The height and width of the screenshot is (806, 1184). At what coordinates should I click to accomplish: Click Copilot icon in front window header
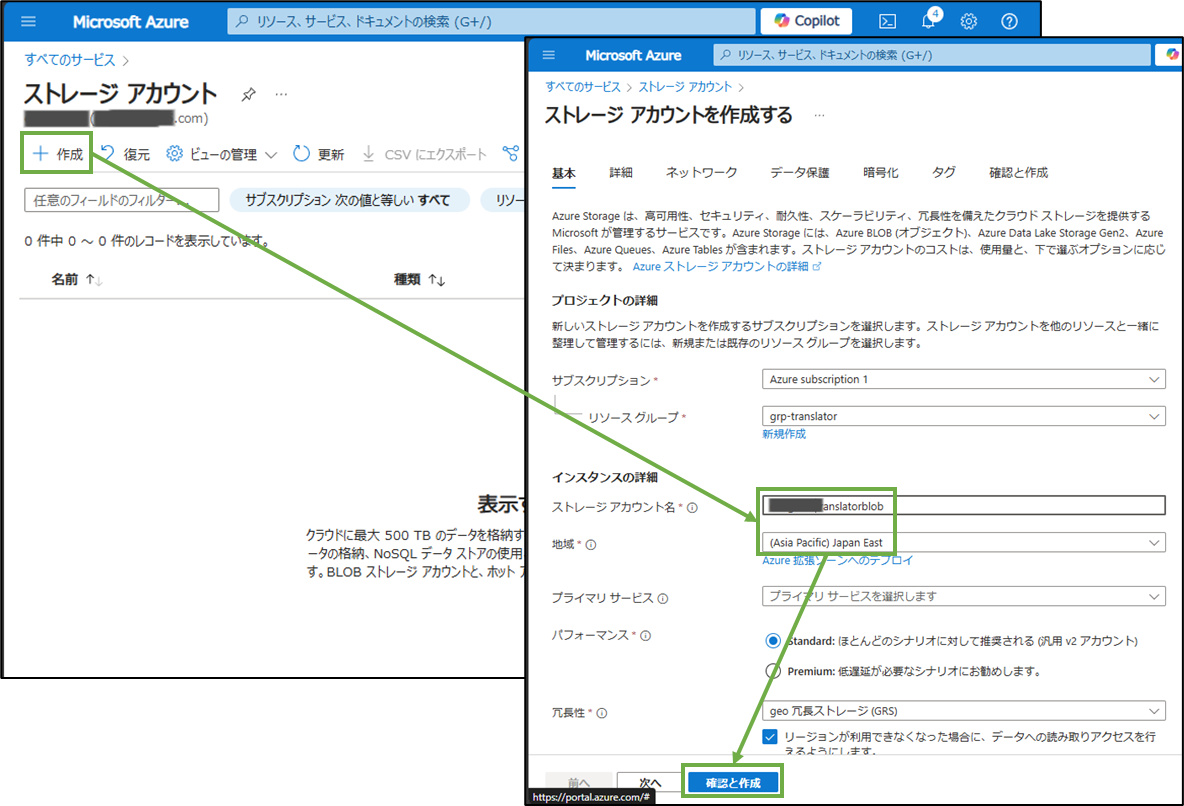click(1171, 55)
